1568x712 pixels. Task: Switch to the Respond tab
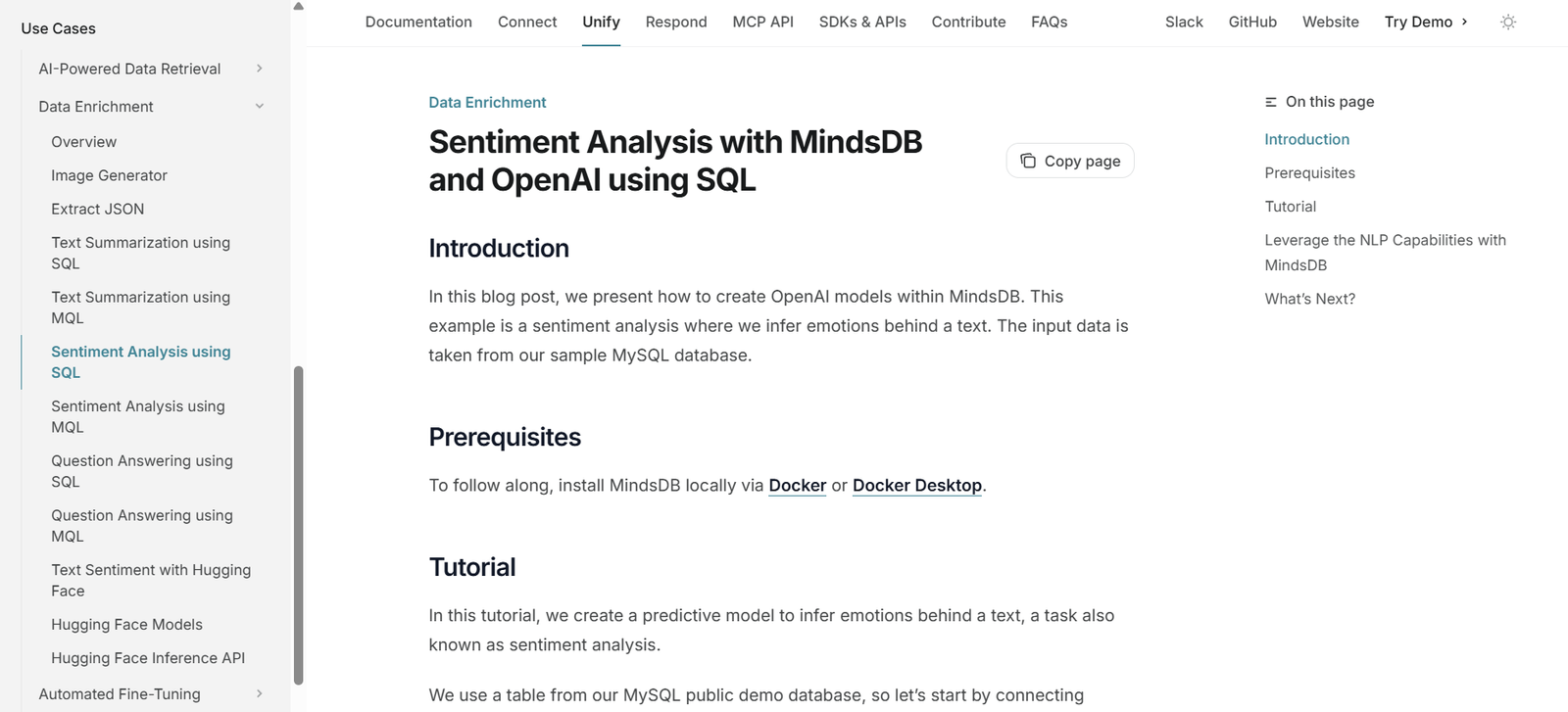(676, 21)
